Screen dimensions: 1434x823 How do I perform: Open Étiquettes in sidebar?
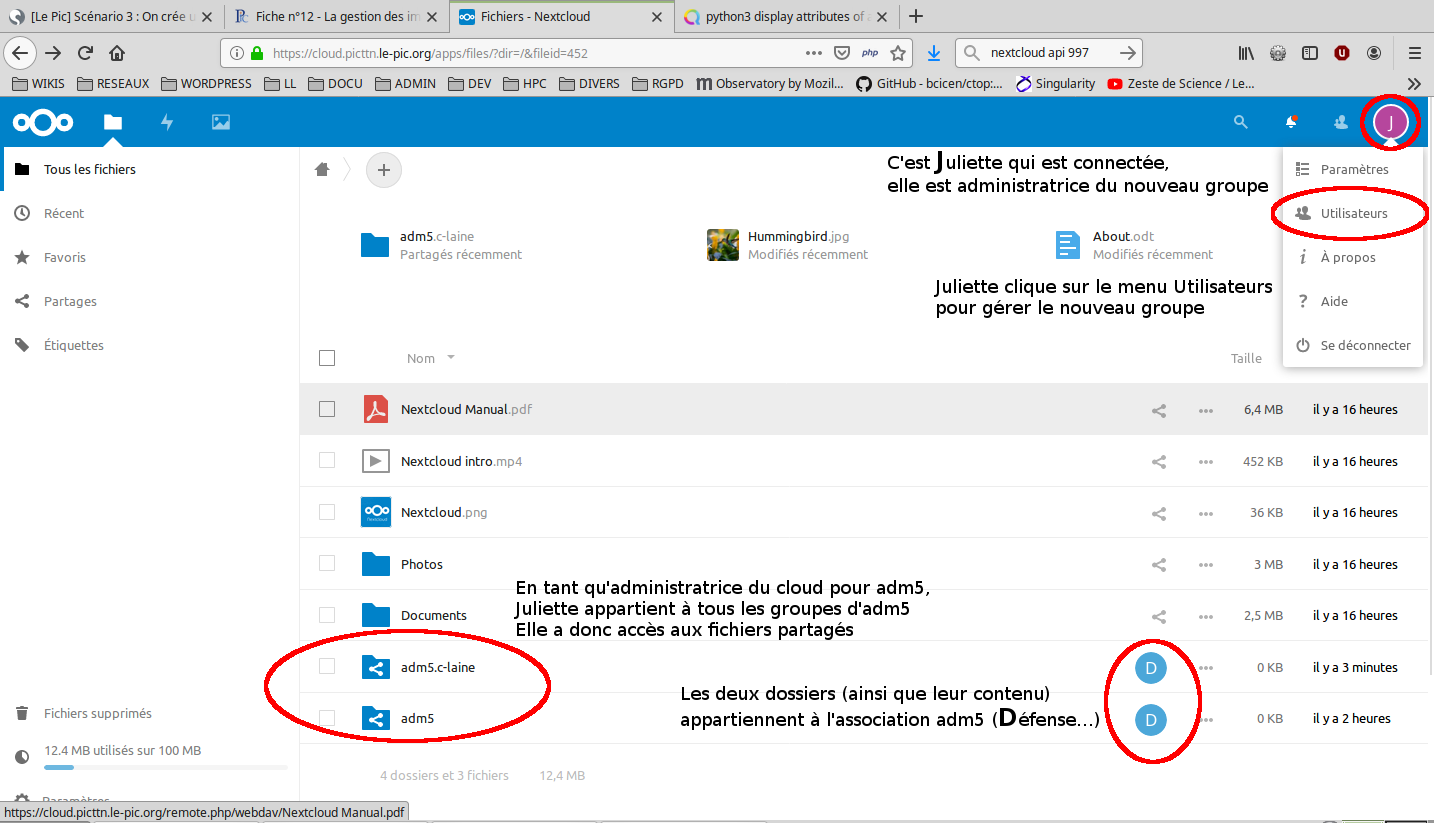click(x=73, y=346)
